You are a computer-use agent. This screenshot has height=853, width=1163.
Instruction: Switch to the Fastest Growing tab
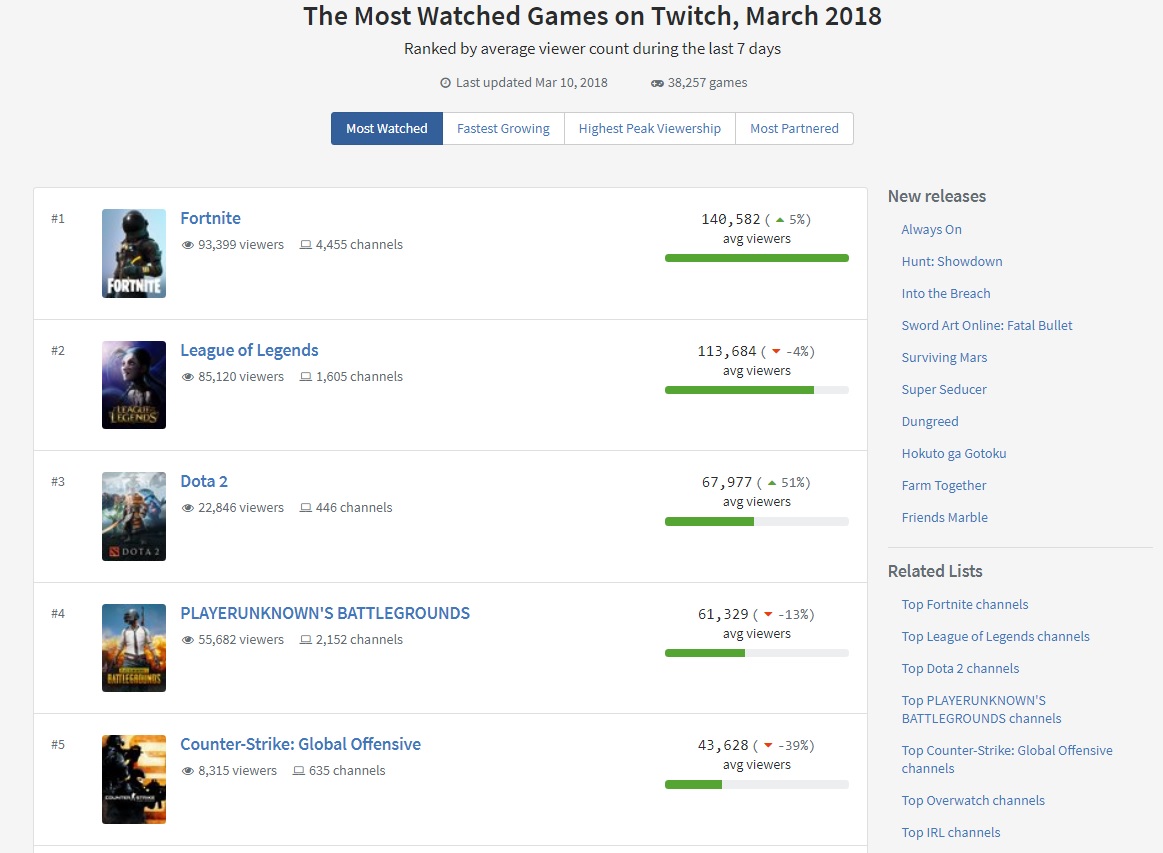pyautogui.click(x=504, y=128)
